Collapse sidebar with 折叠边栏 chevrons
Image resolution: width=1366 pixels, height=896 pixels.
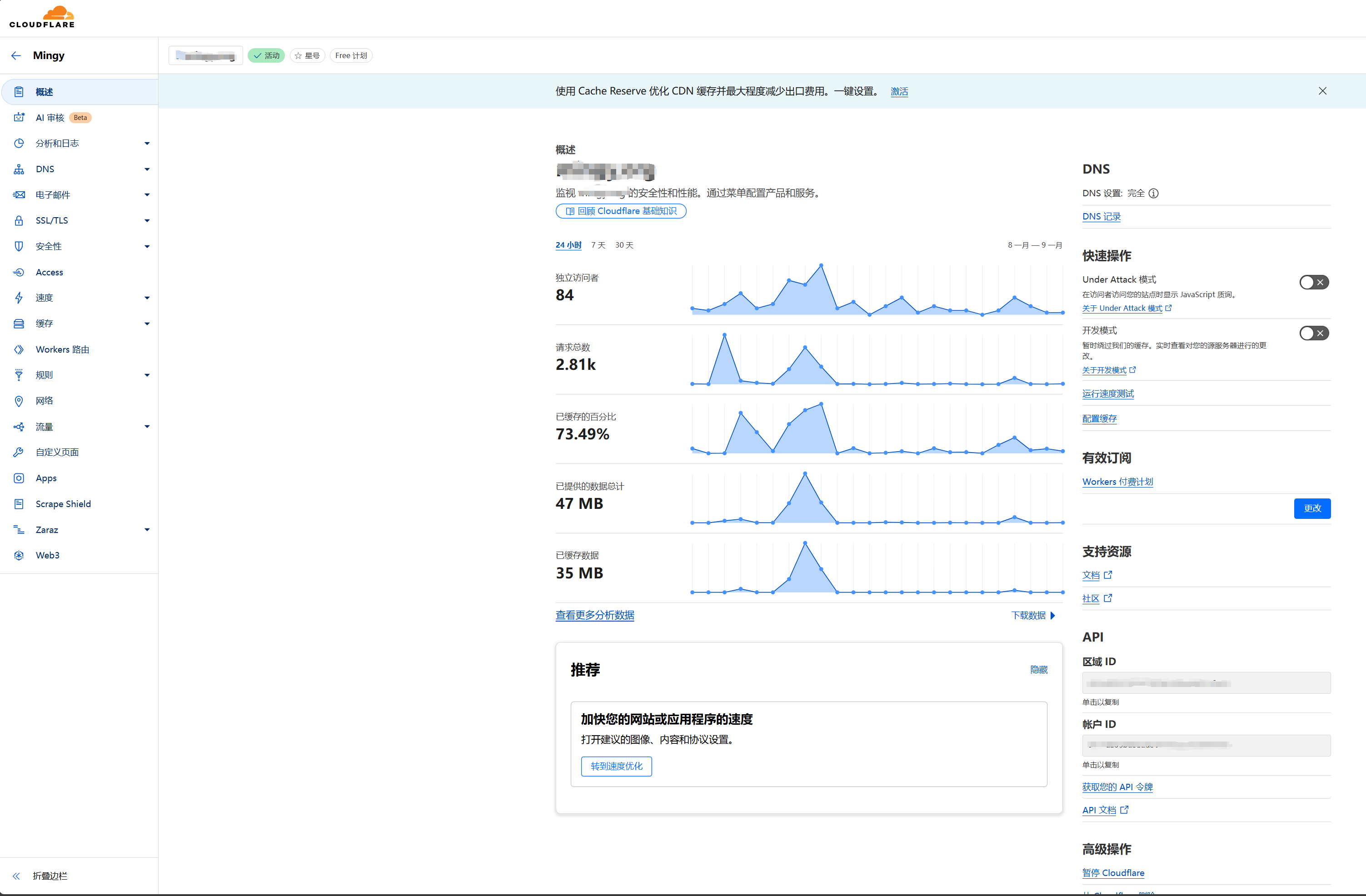tap(16, 876)
